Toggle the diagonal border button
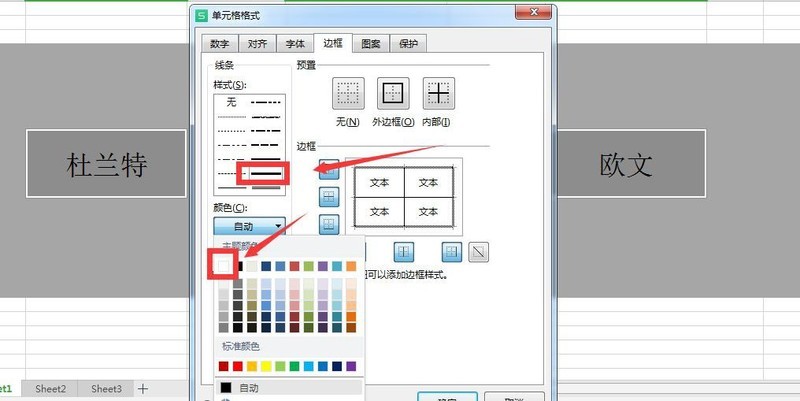 pos(480,251)
